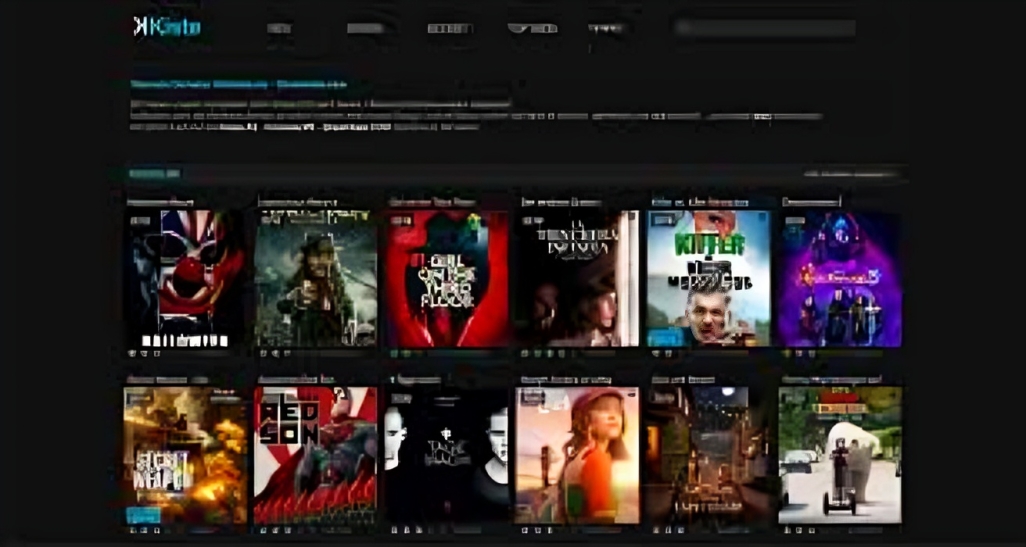
Task: Open the clown face movie poster
Action: pyautogui.click(x=185, y=278)
